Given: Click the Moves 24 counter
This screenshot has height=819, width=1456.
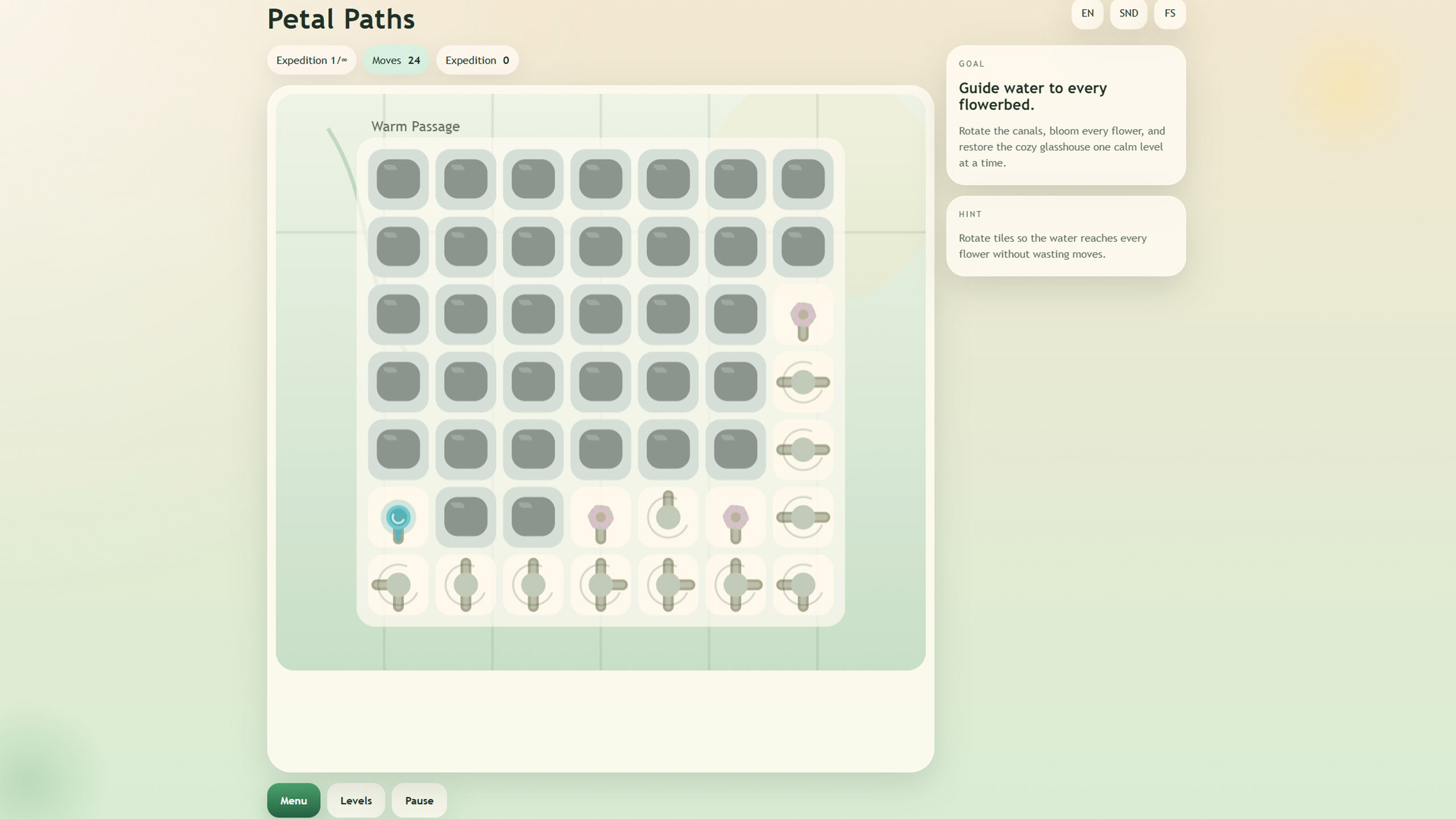Looking at the screenshot, I should coord(396,60).
